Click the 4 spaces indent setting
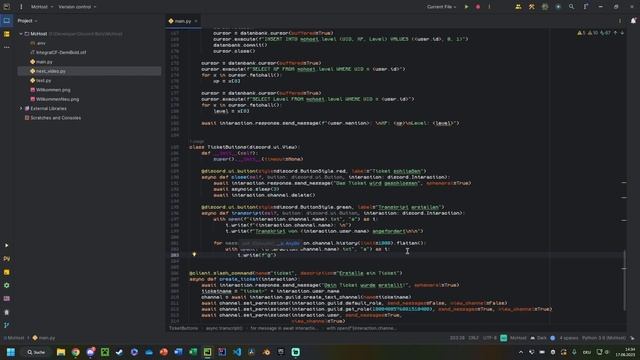The height and width of the screenshot is (360, 640). [x=569, y=338]
